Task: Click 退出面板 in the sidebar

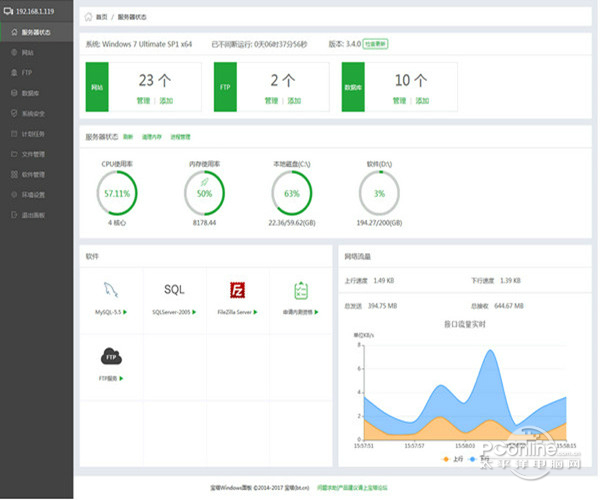Action: pos(33,215)
